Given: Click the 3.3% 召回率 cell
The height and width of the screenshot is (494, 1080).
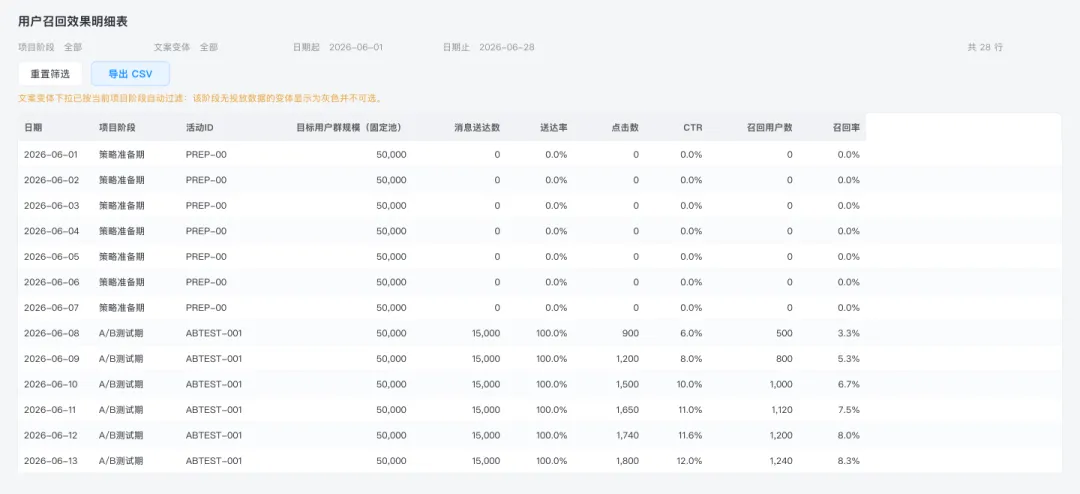Looking at the screenshot, I should (x=849, y=333).
